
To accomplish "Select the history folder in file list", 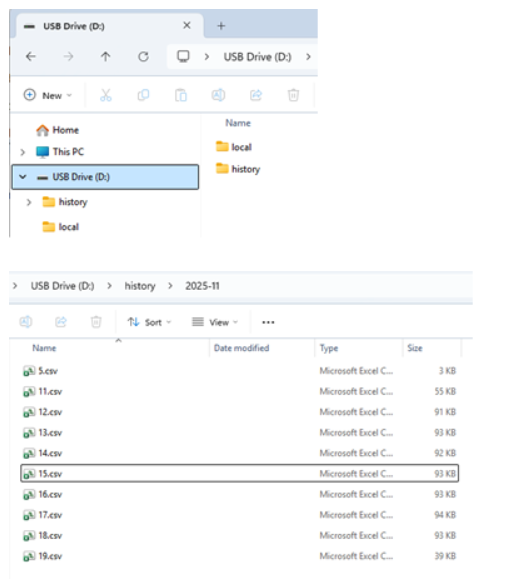I will [238, 169].
